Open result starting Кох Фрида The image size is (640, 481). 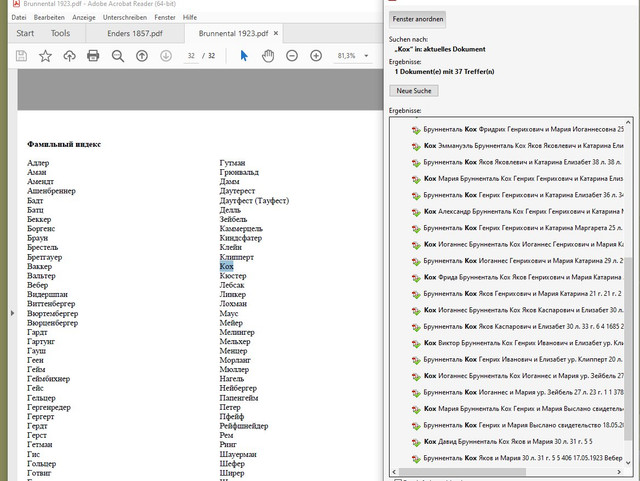[x=523, y=277]
